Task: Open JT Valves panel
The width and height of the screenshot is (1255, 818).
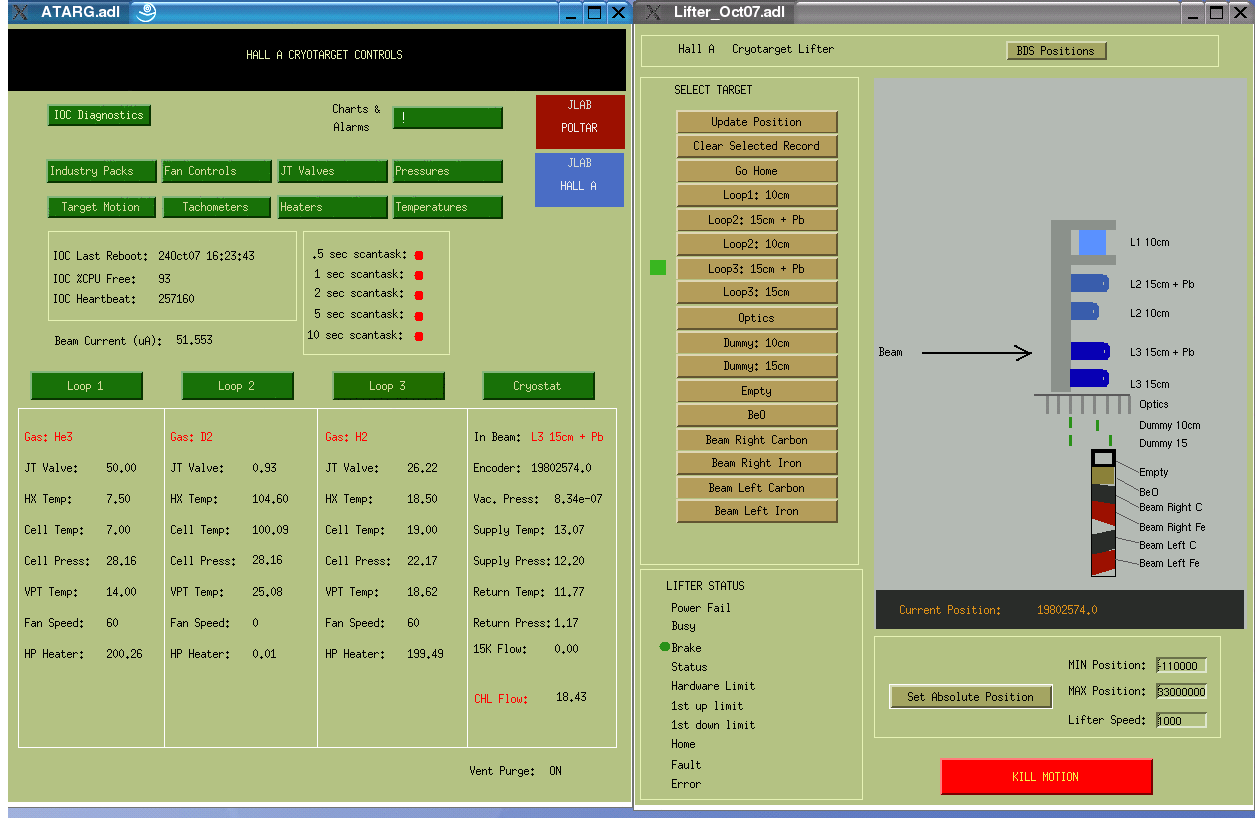Action: 332,171
